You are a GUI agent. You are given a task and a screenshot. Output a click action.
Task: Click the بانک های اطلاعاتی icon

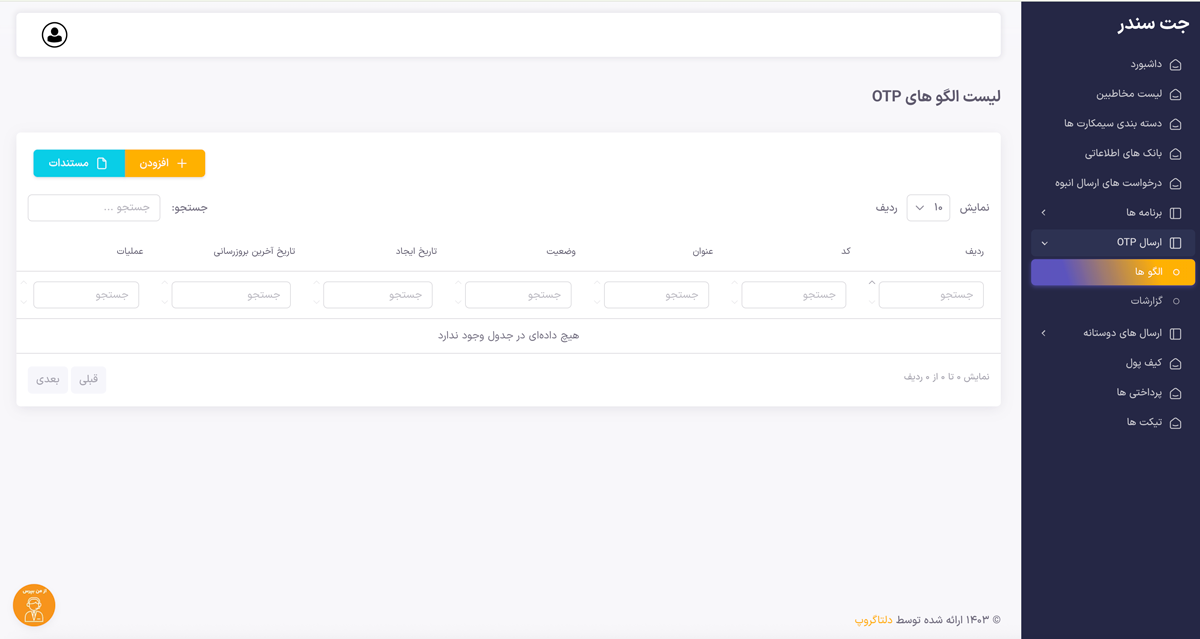[1175, 154]
